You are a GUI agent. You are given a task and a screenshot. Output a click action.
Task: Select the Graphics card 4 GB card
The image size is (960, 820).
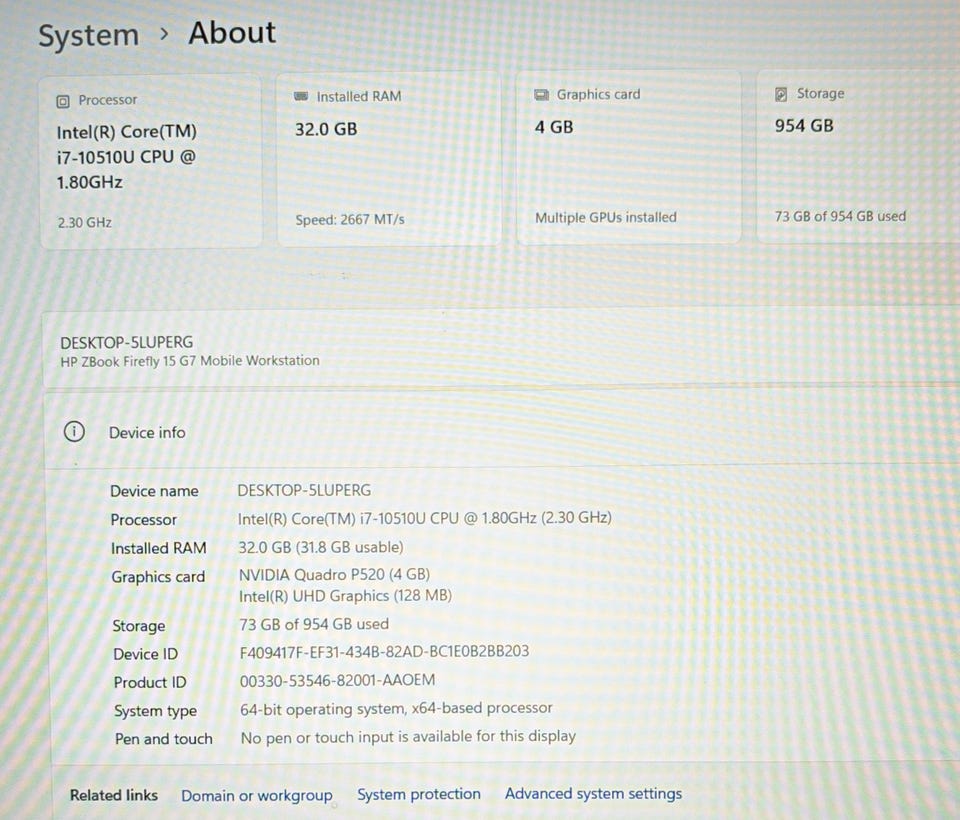click(x=629, y=157)
